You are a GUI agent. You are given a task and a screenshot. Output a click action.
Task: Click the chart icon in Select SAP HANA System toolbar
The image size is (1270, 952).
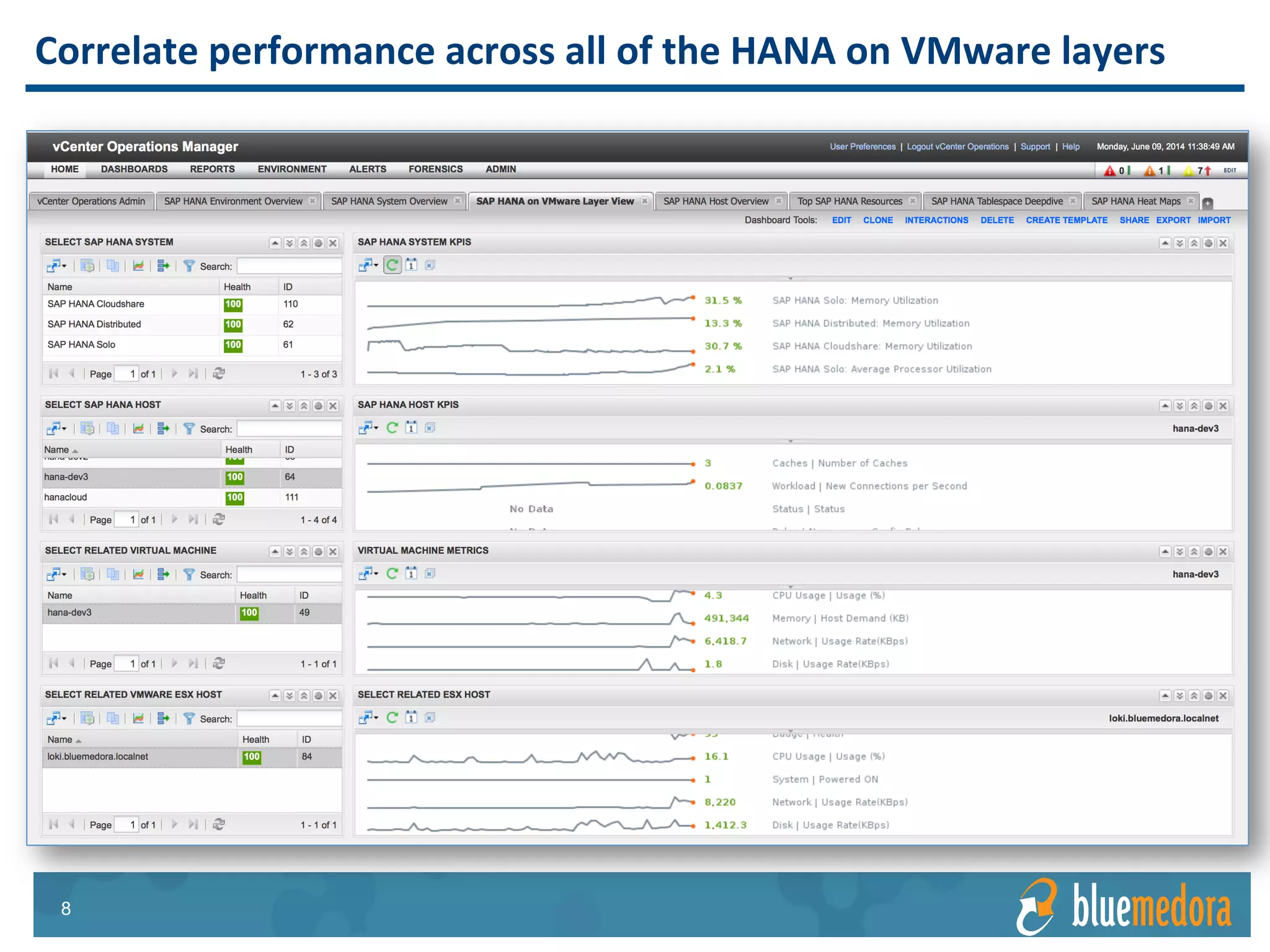[x=138, y=266]
